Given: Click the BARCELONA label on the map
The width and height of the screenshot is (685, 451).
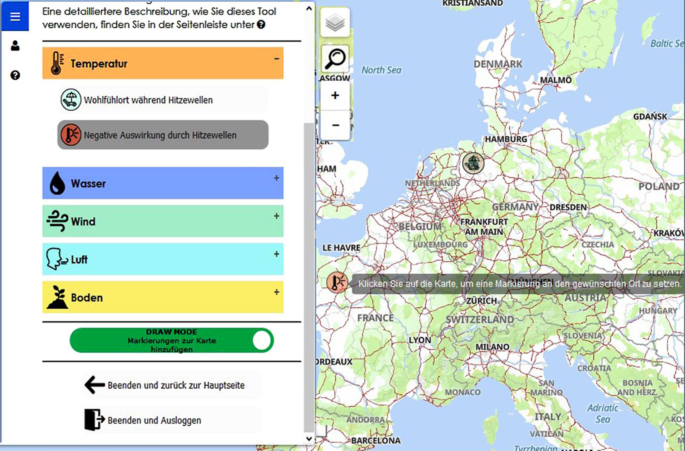Looking at the screenshot, I should (376, 440).
